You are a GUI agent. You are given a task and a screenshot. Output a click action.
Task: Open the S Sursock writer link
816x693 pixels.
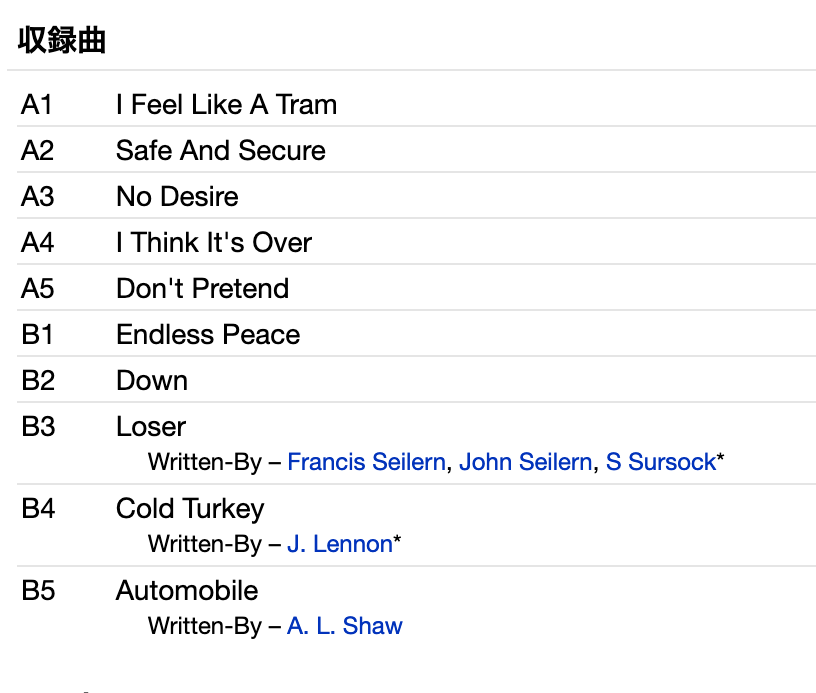click(x=661, y=462)
